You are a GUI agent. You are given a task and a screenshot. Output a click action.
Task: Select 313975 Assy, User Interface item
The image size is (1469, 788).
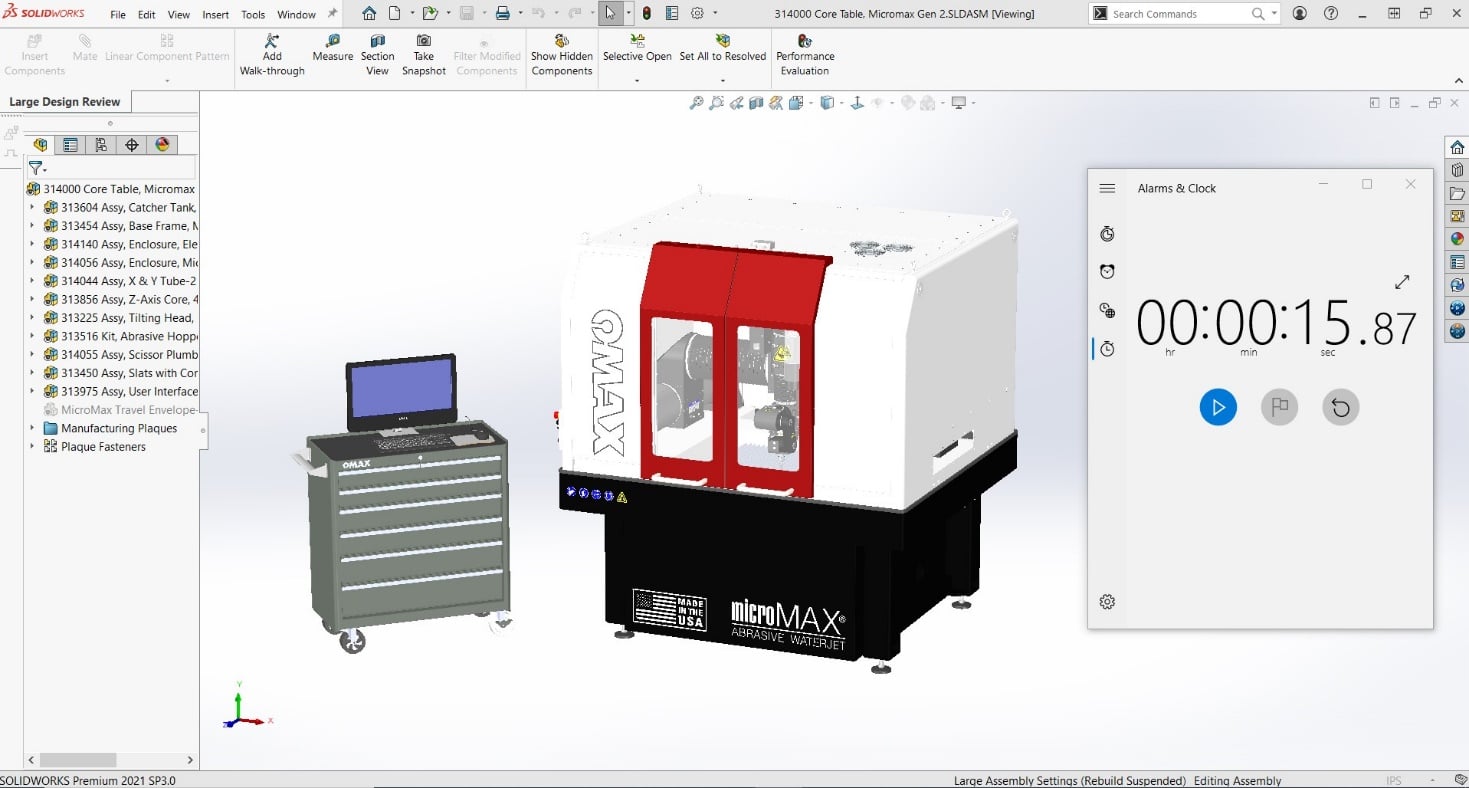coord(120,391)
